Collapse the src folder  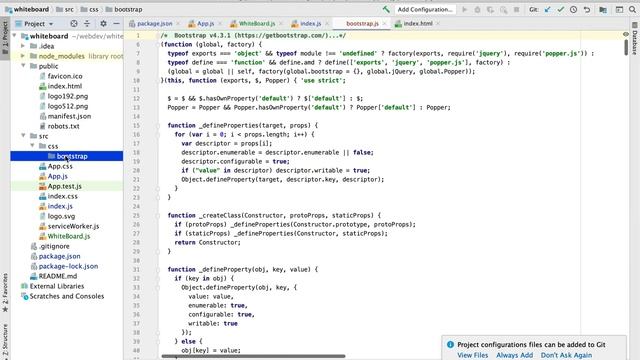coord(23,136)
